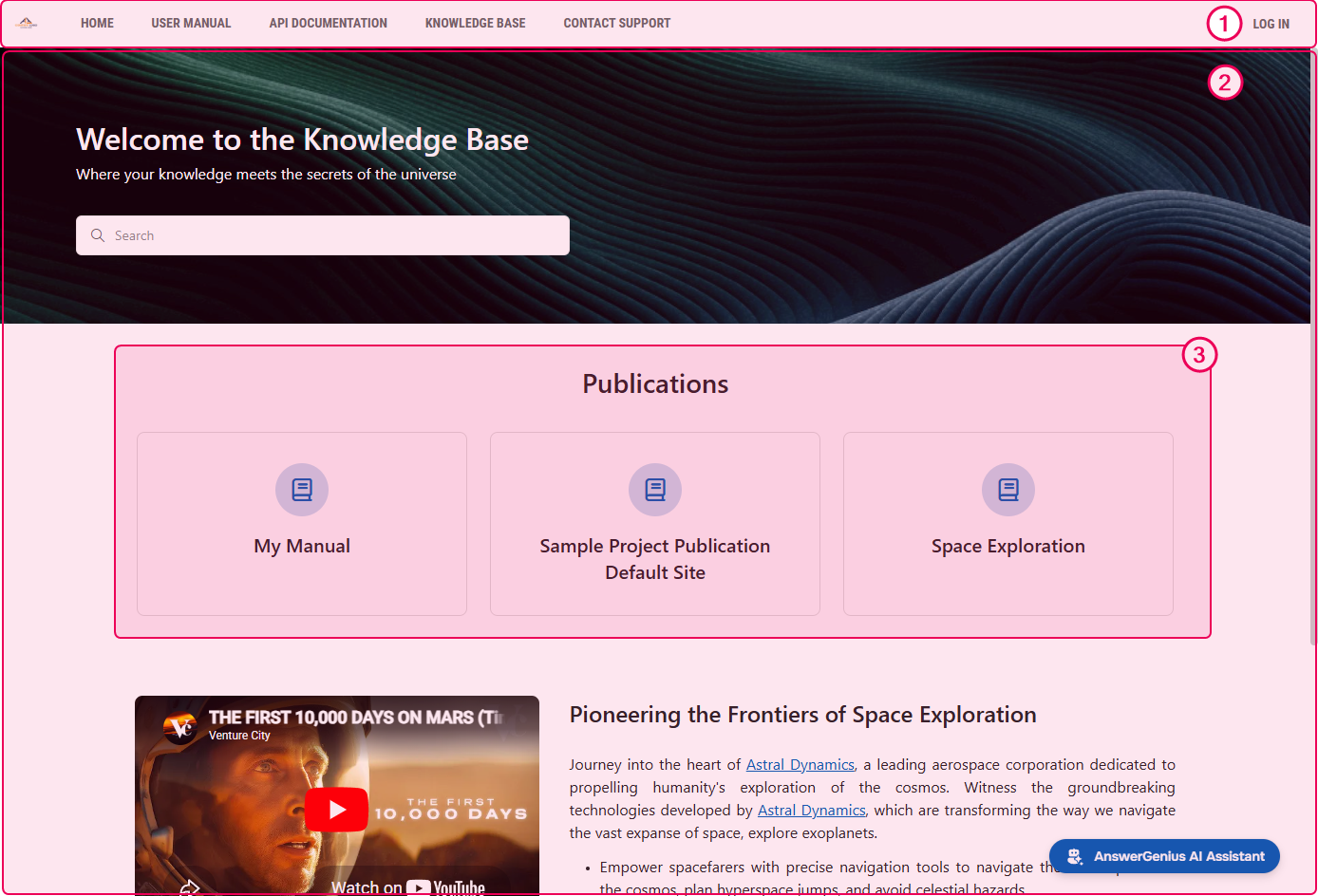Click the 'Publications' section heading
Screen dimensions: 1318x896
pyautogui.click(x=655, y=383)
